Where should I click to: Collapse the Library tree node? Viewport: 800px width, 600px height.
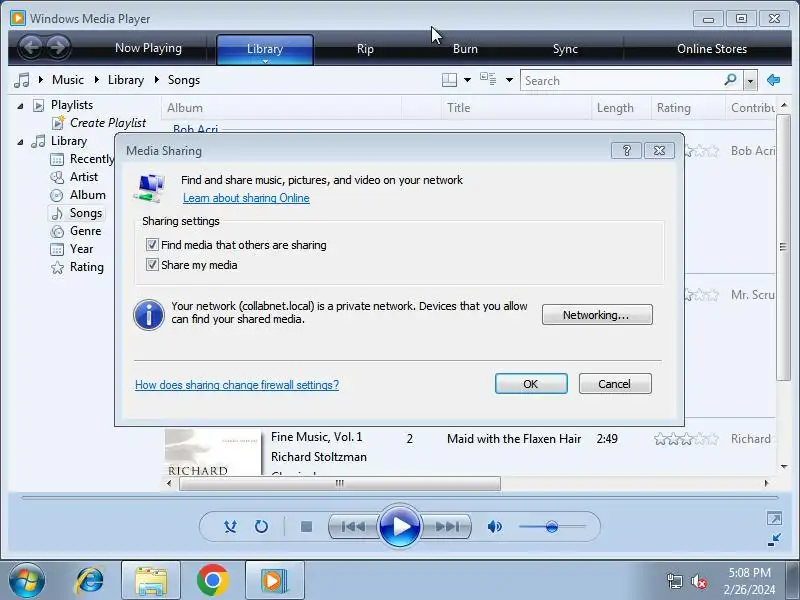pos(20,142)
